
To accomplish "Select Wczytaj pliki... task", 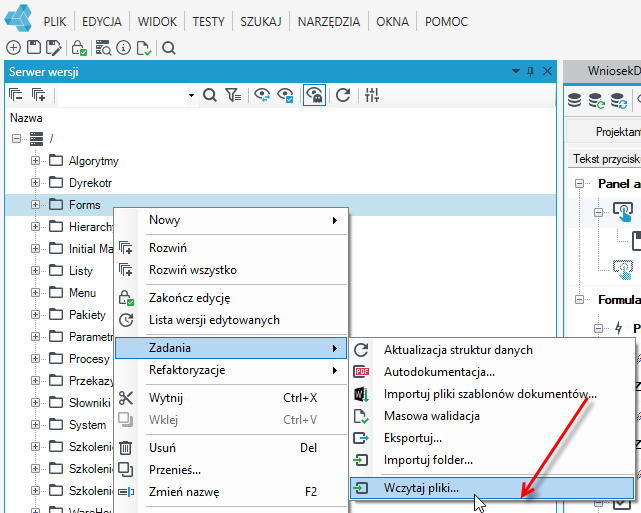I will click(x=492, y=488).
